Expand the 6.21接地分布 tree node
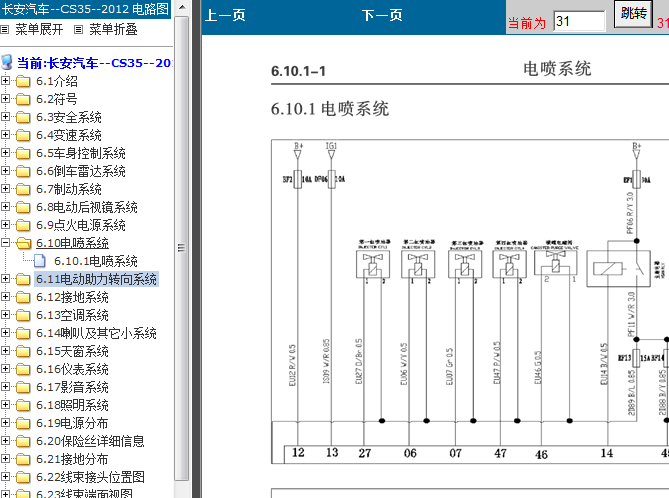 point(6,458)
